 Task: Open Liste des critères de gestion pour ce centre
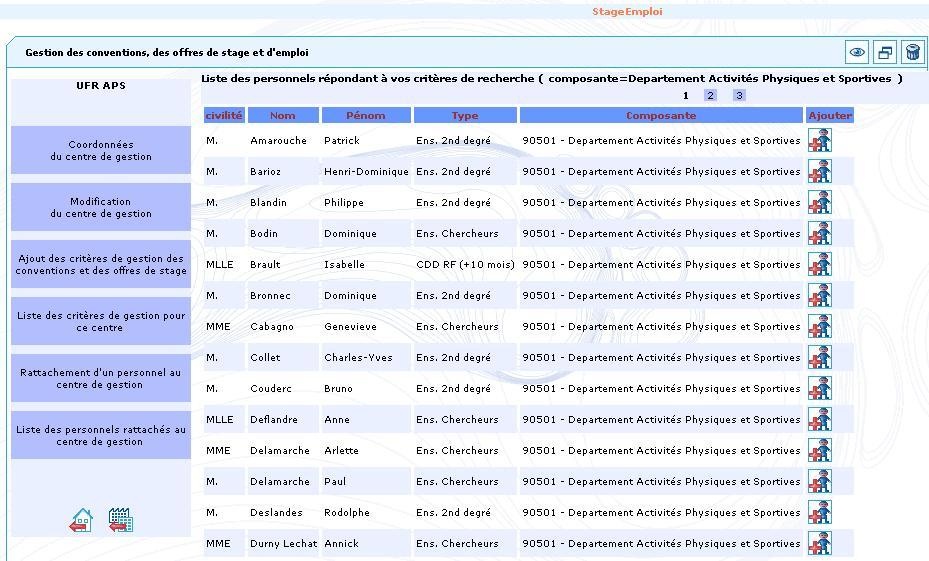tap(101, 321)
